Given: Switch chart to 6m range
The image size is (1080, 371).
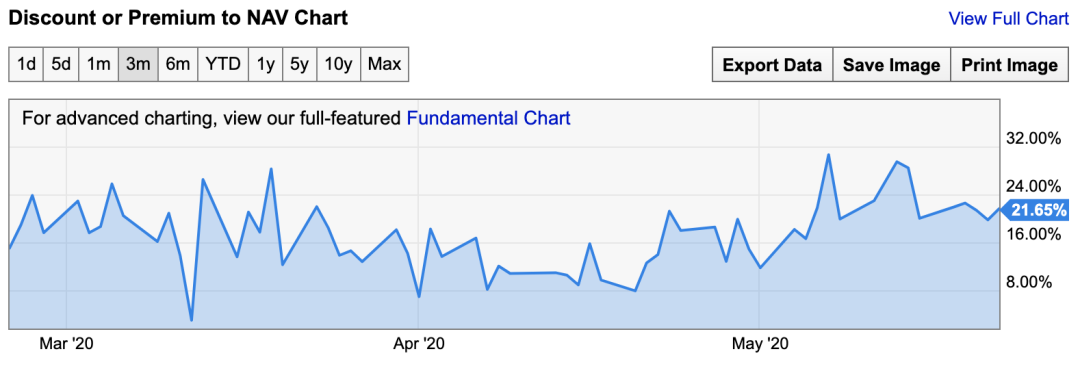Looking at the screenshot, I should click(178, 65).
